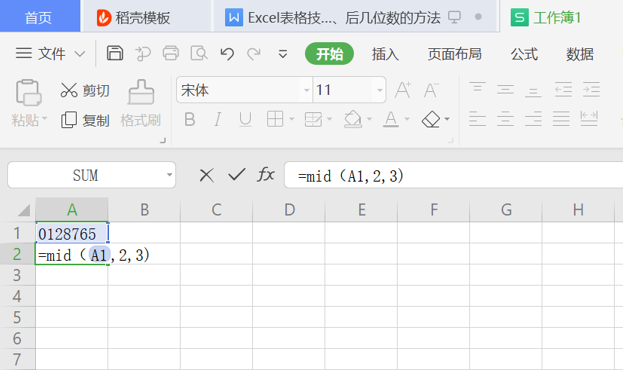Viewport: 626px width, 378px height.
Task: Expand the Name Box SUM dropdown
Action: point(169,175)
